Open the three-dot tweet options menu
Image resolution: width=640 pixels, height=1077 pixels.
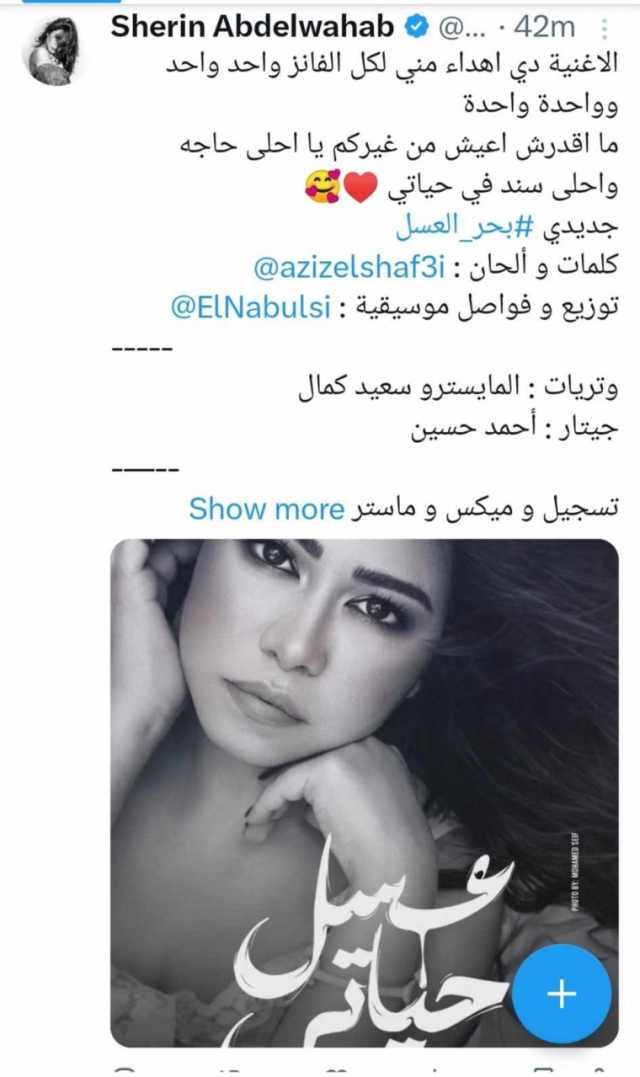(604, 28)
